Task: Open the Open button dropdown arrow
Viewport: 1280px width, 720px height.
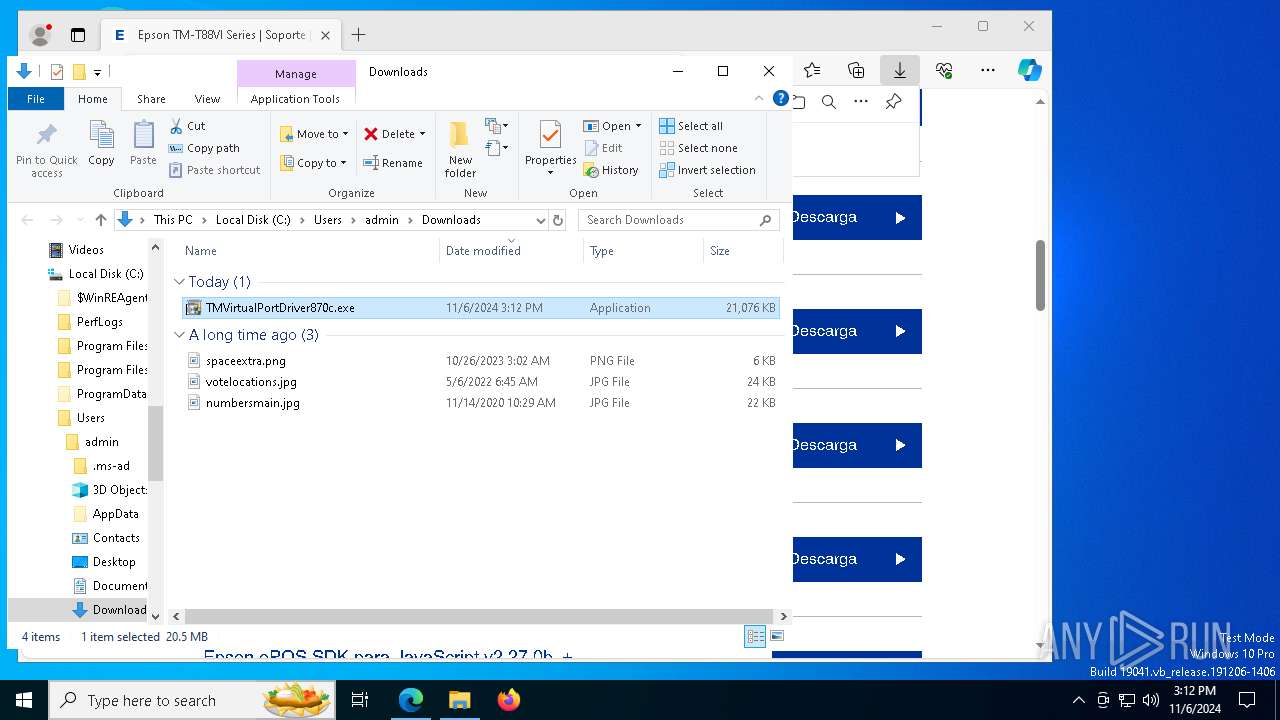Action: tap(638, 126)
